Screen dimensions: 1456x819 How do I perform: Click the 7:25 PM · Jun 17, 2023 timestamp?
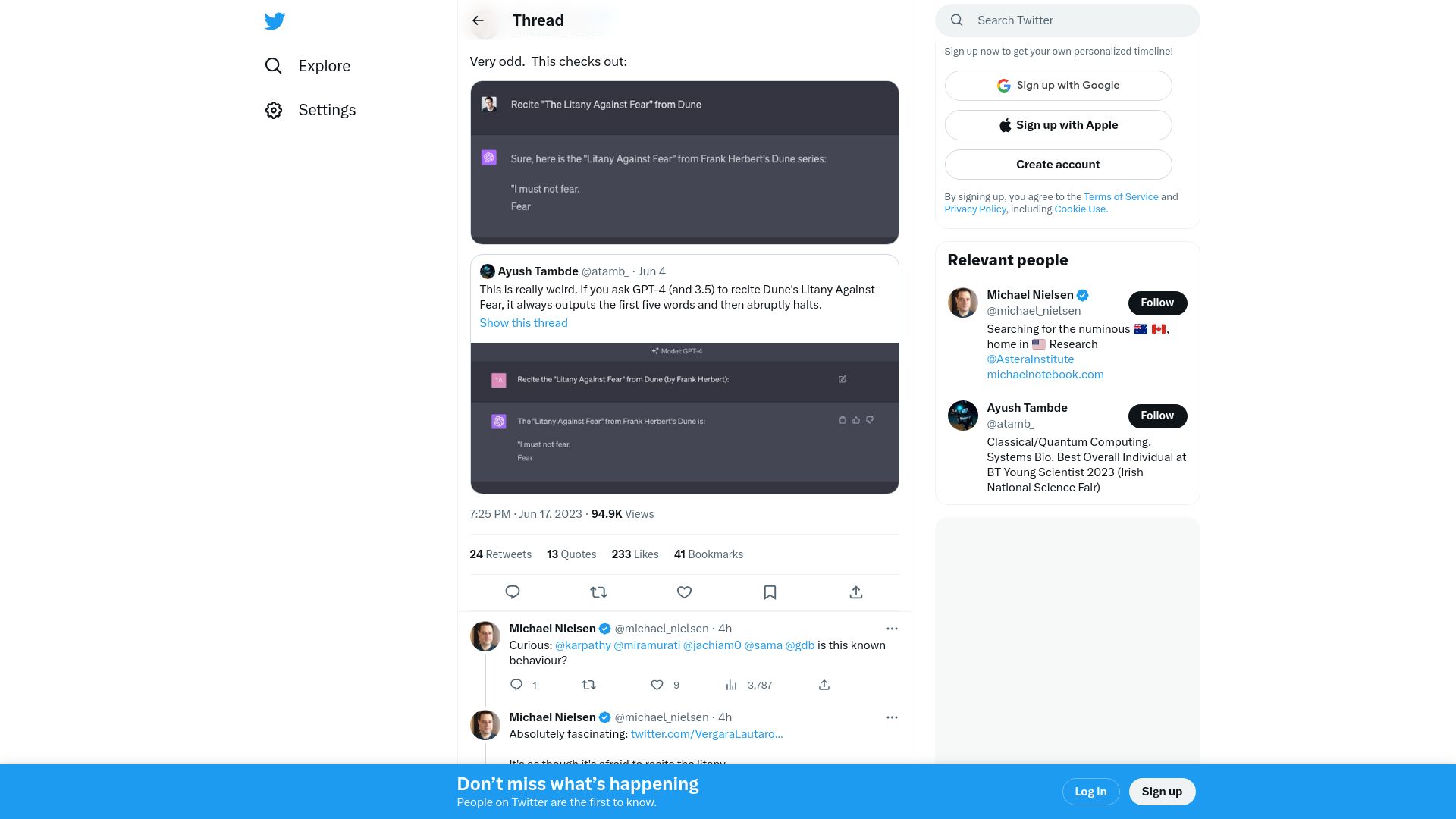[x=526, y=514]
